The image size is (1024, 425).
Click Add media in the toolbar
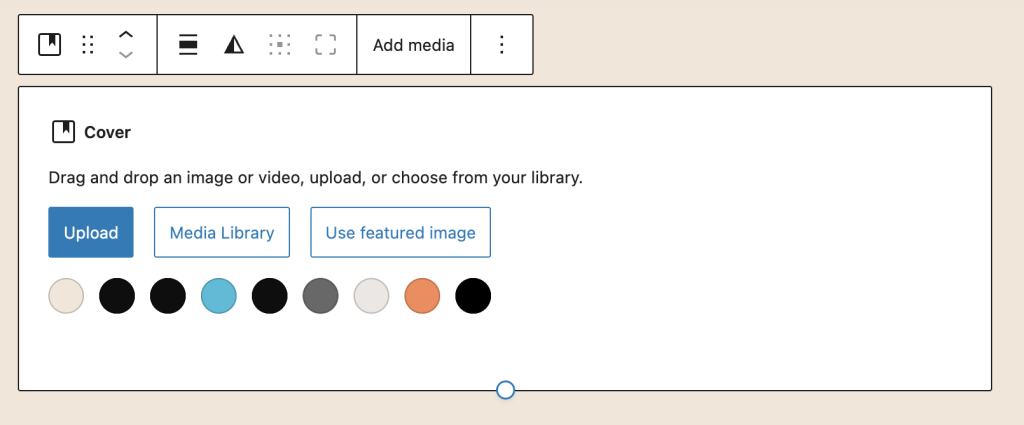pyautogui.click(x=413, y=44)
